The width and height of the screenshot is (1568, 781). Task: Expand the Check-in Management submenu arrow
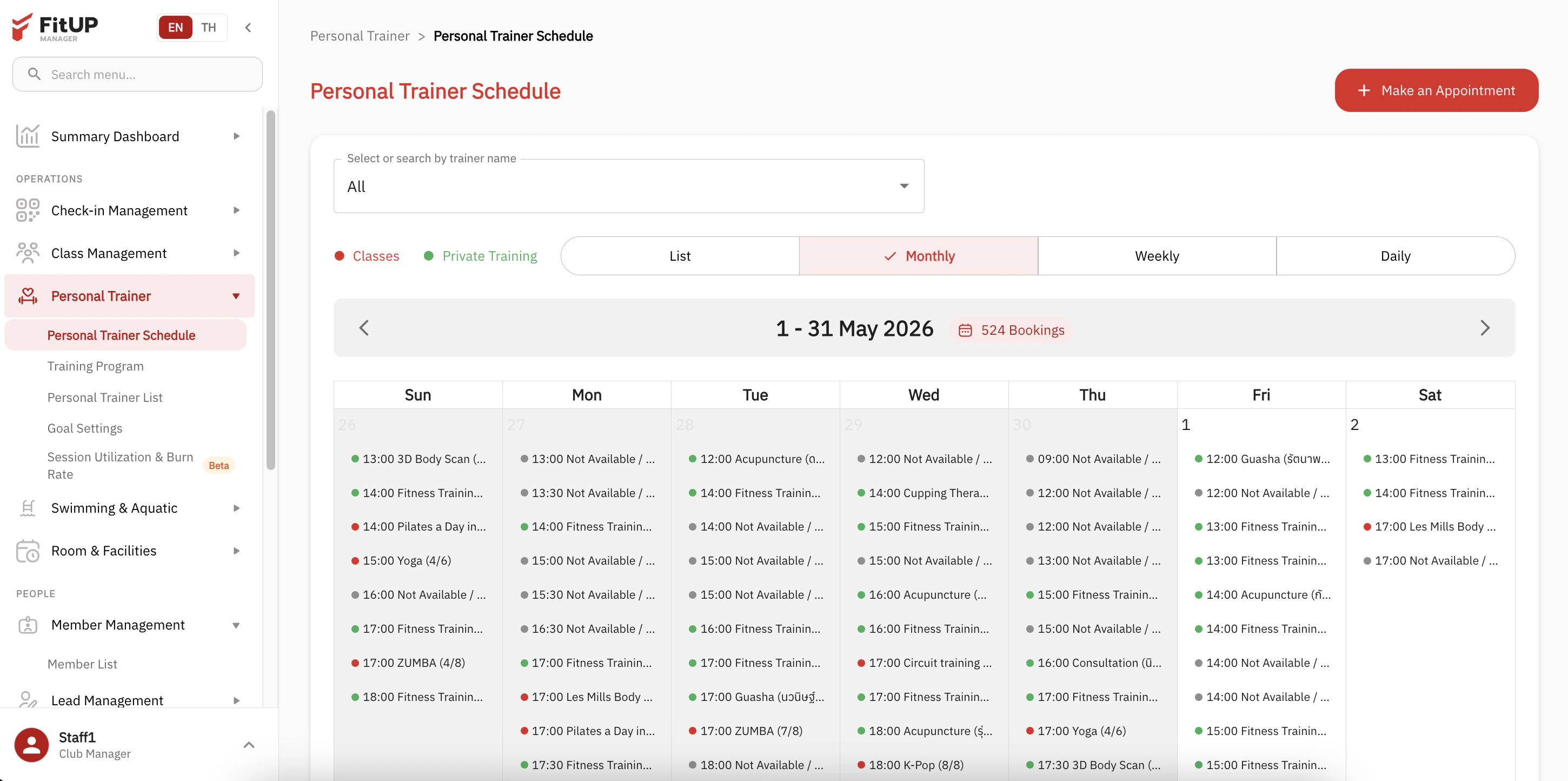[x=237, y=210]
